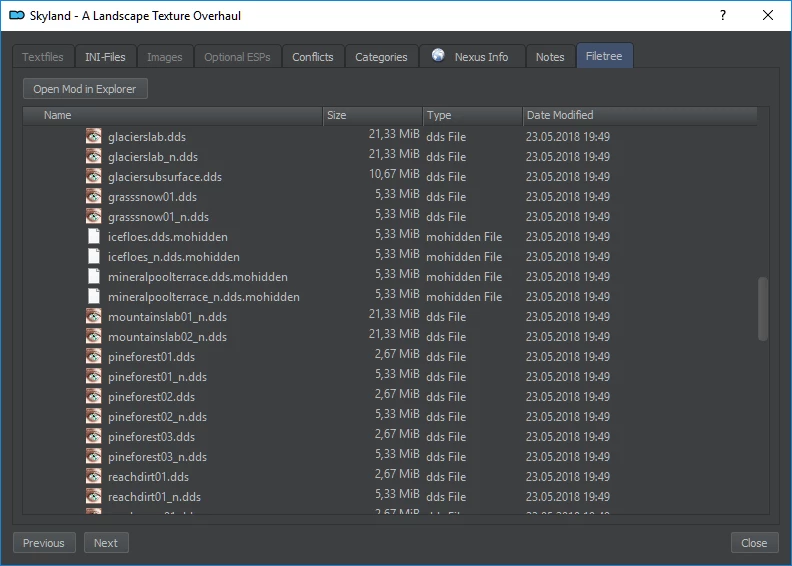Go to the Next mod
The width and height of the screenshot is (792, 566).
[106, 543]
